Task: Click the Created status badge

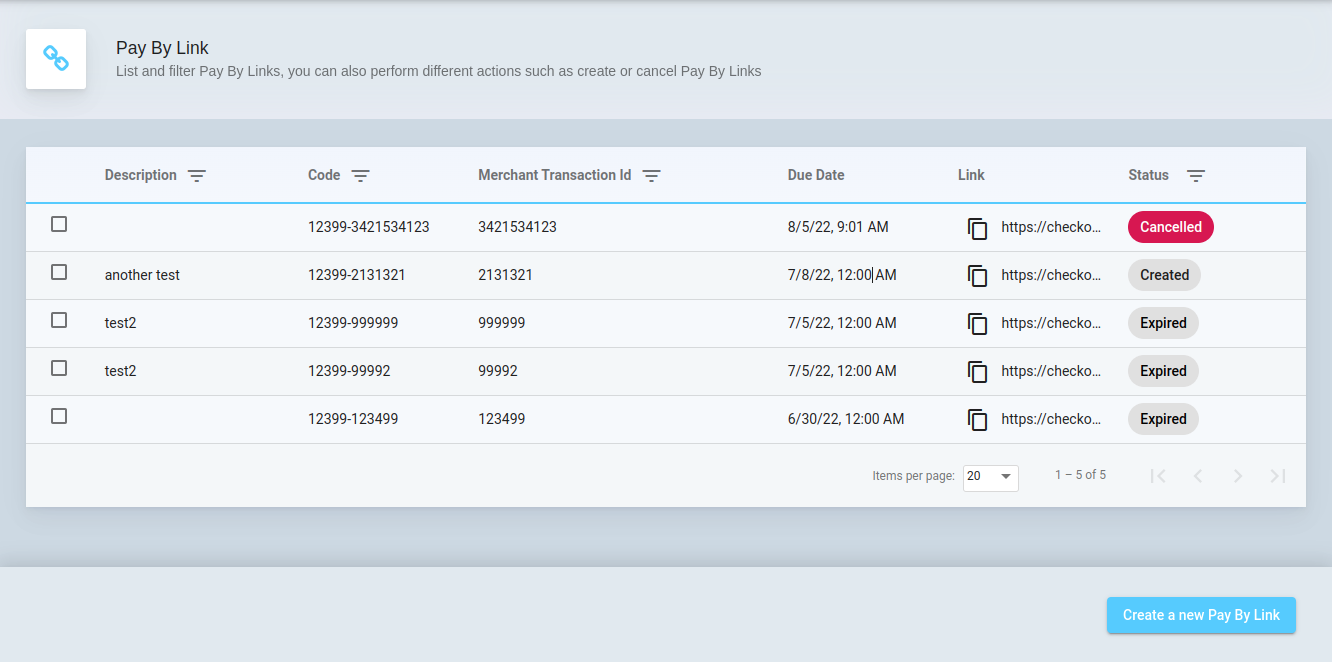Action: (x=1164, y=275)
